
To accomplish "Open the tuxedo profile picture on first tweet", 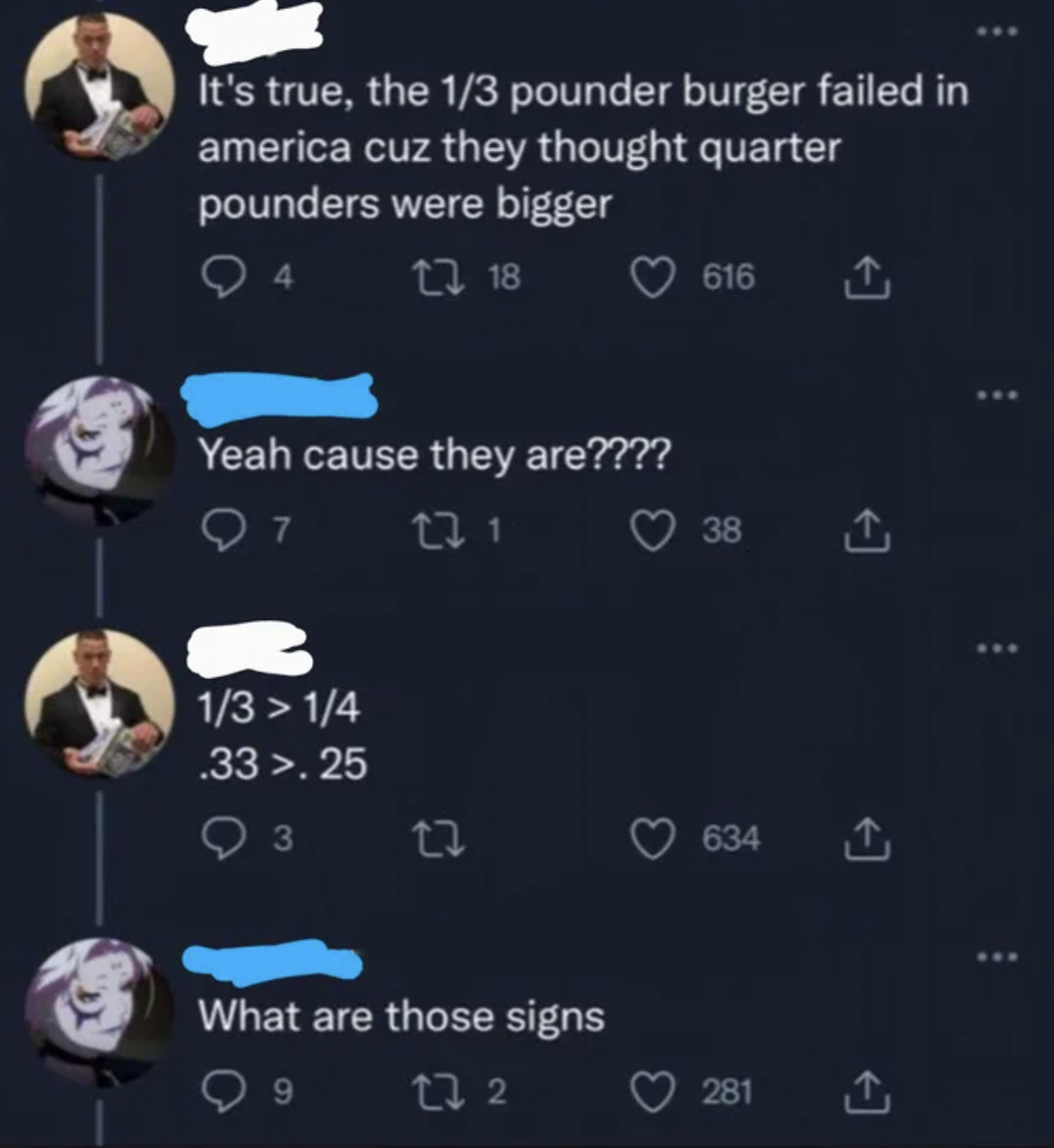I will (x=99, y=86).
